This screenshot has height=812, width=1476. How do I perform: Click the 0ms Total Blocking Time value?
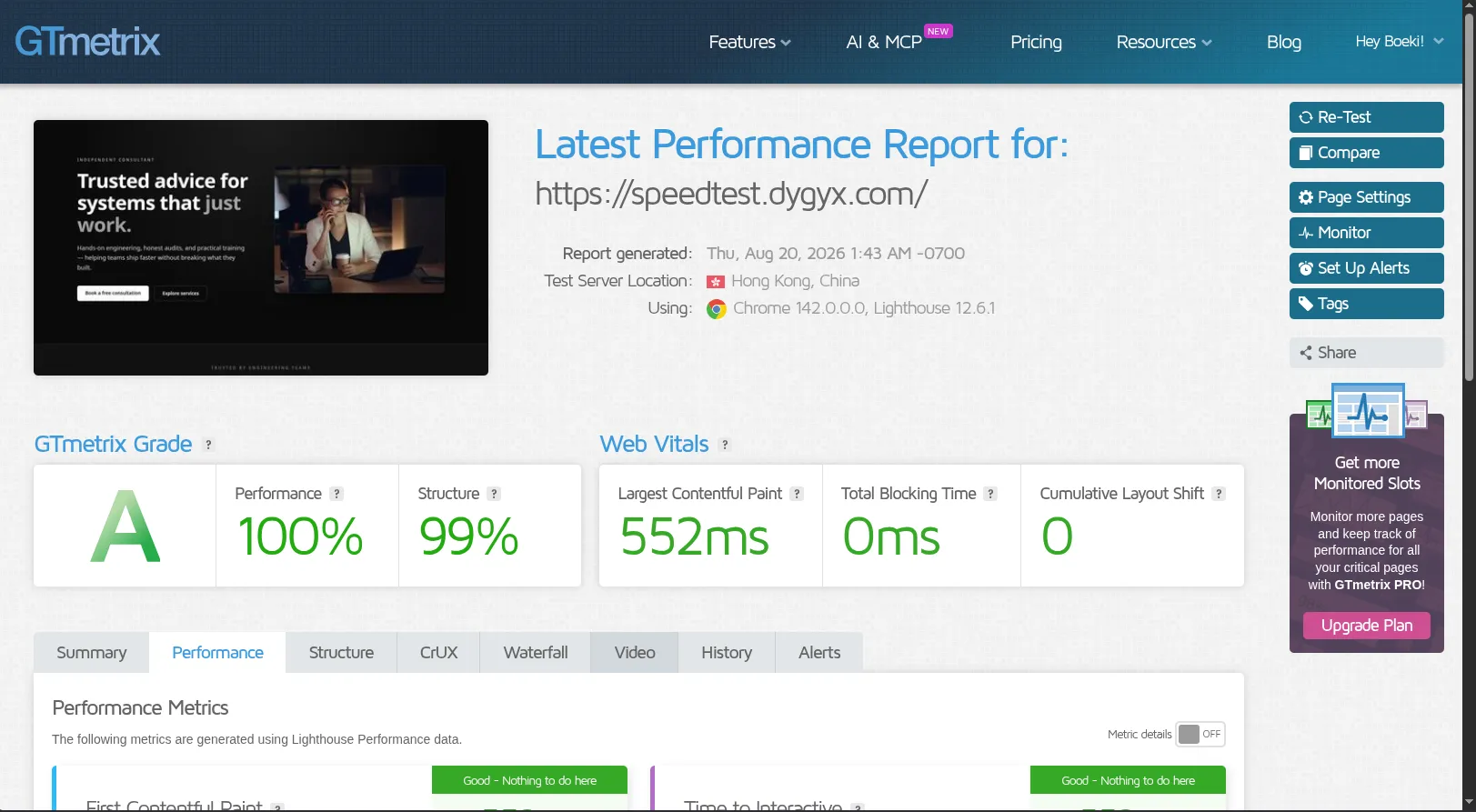click(x=890, y=536)
